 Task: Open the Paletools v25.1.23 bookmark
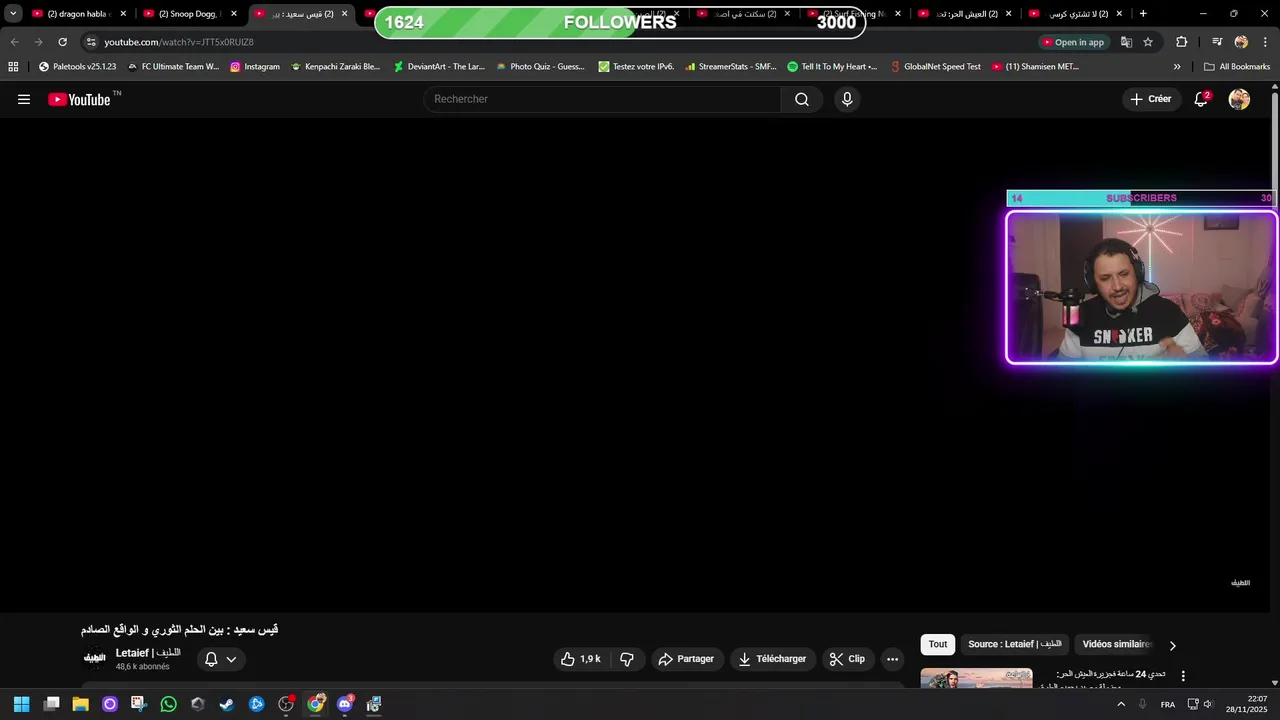77,67
